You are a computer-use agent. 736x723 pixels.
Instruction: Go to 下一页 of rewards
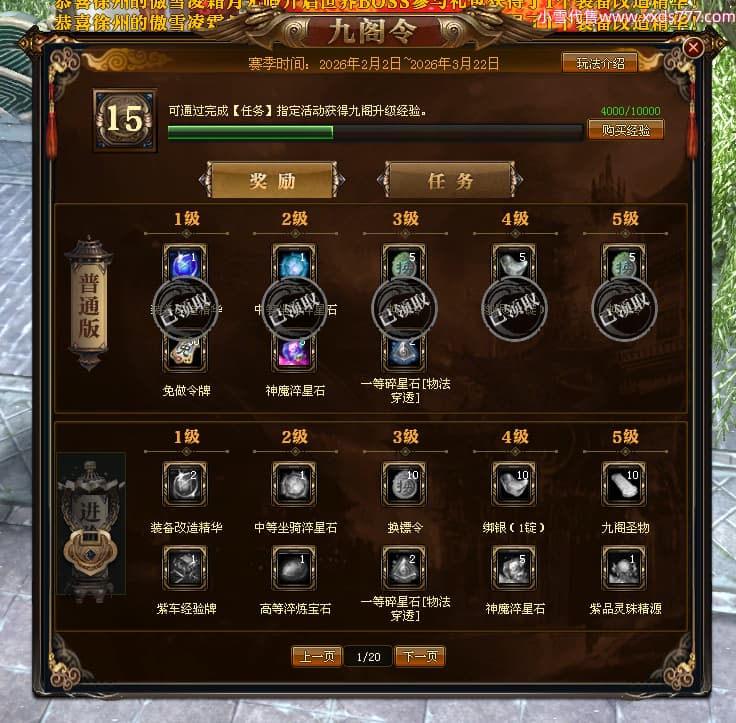(420, 656)
